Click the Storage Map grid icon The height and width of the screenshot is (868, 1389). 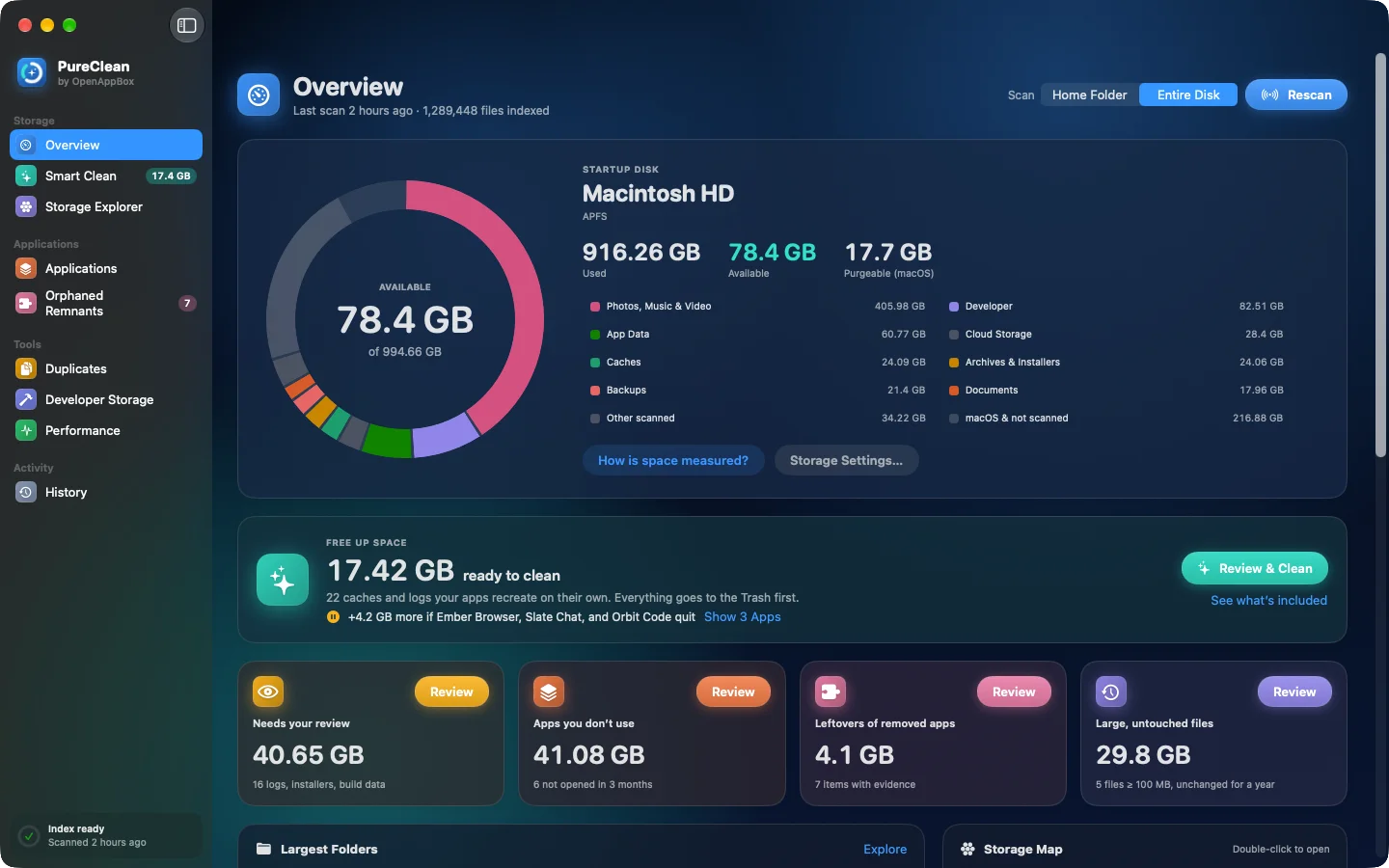967,849
